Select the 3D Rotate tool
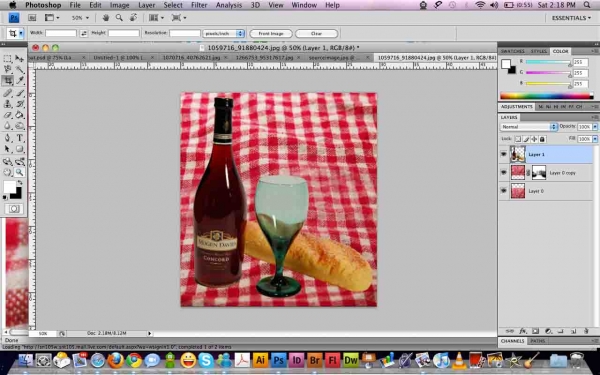 pos(7,161)
